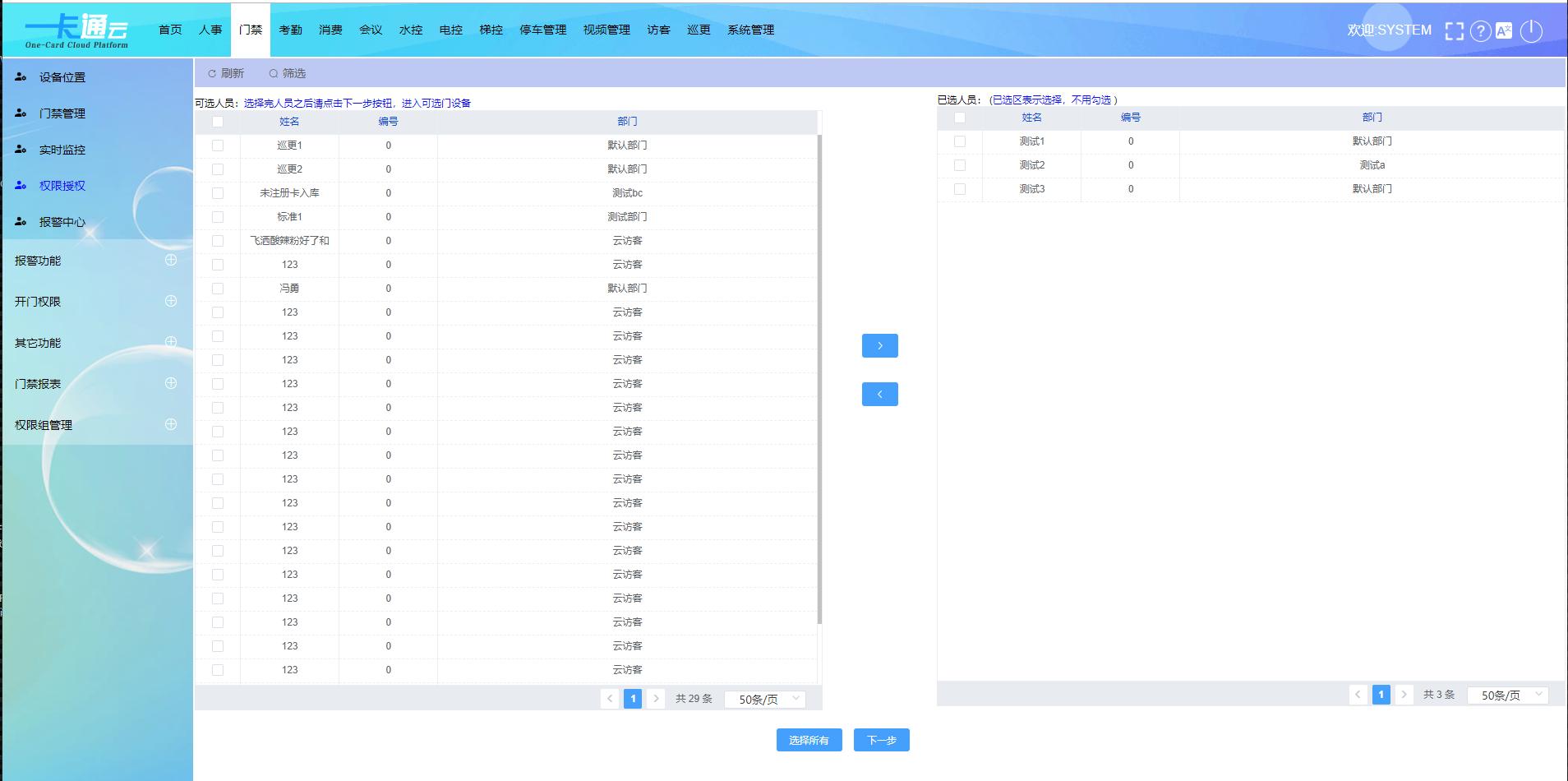Switch to 停车管理 in top navigation
Screen dimensions: 1568x781
click(x=542, y=30)
